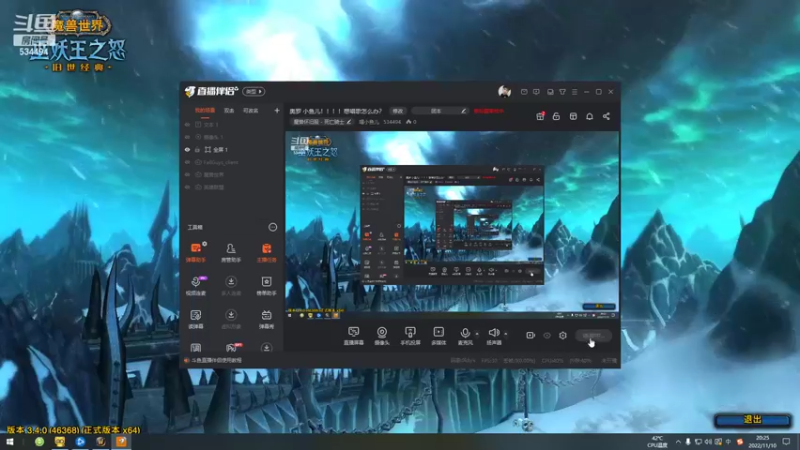Click the bell notification icon in companion window
800x450 pixels.
(x=589, y=116)
